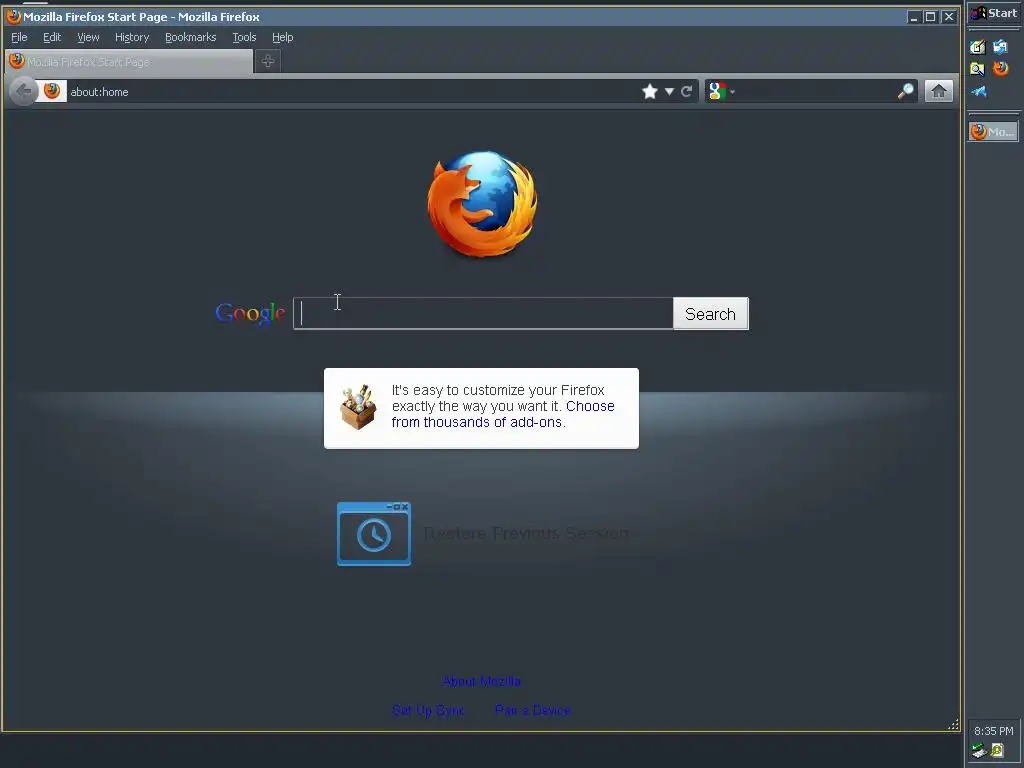The height and width of the screenshot is (768, 1024).
Task: Click the network connection tray icon
Action: click(x=978, y=751)
